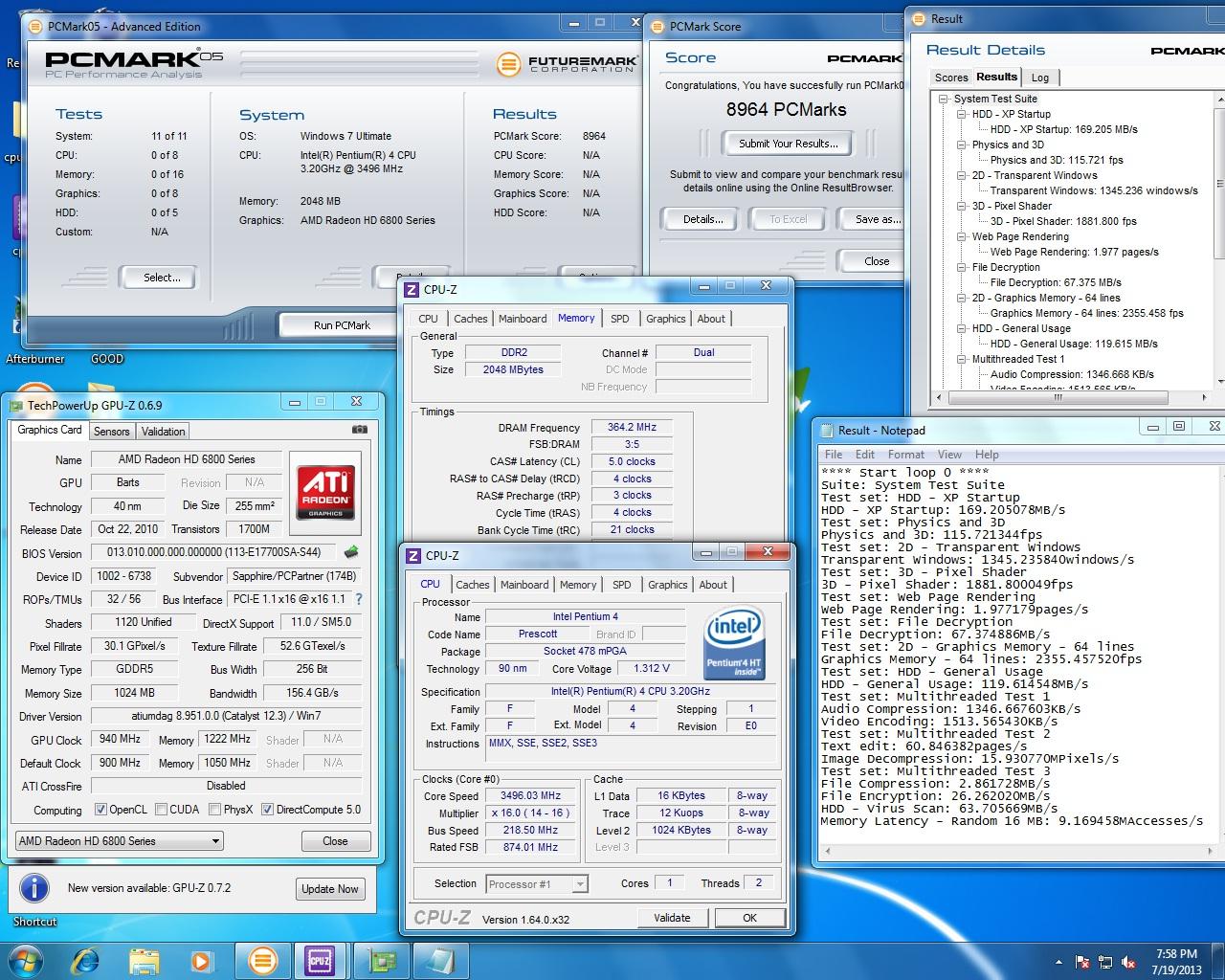The width and height of the screenshot is (1225, 980).
Task: Toggle the CUDA checkbox in GPU-Z
Action: pyautogui.click(x=161, y=810)
